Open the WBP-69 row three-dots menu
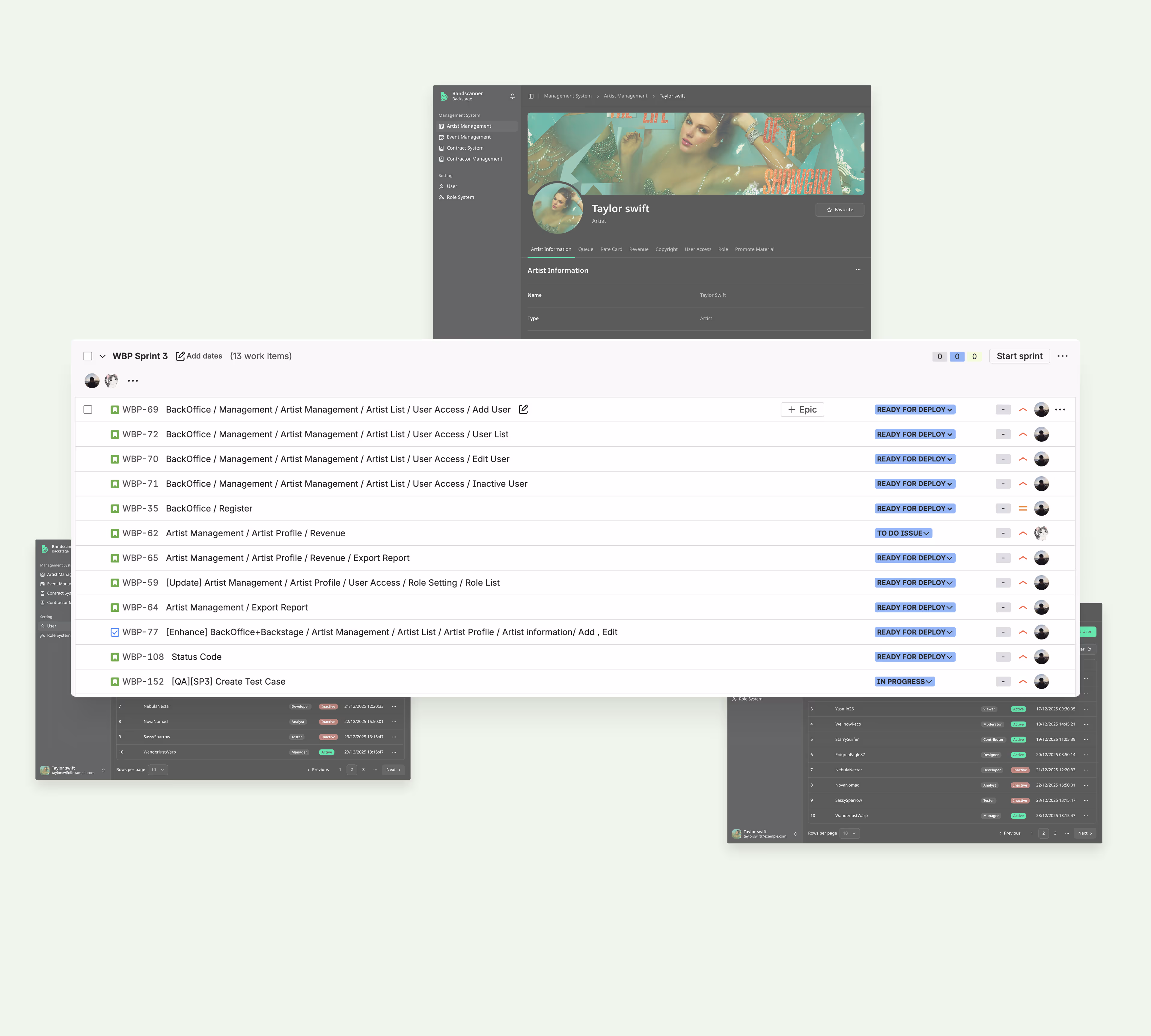 (x=1060, y=409)
